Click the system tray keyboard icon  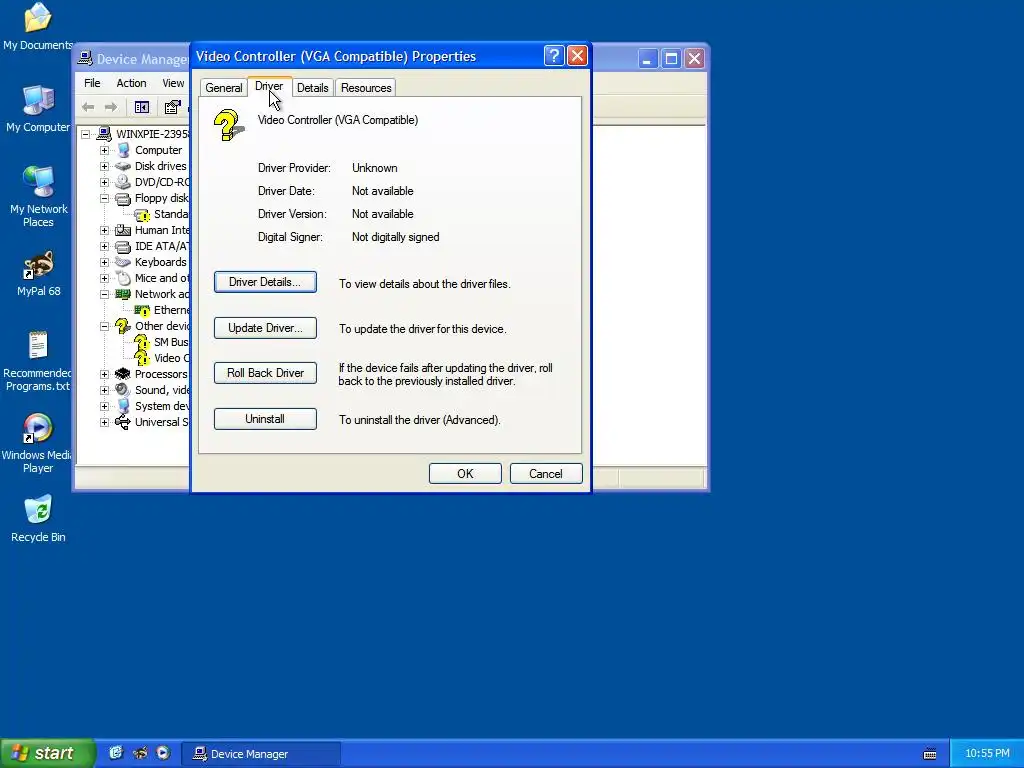point(930,754)
